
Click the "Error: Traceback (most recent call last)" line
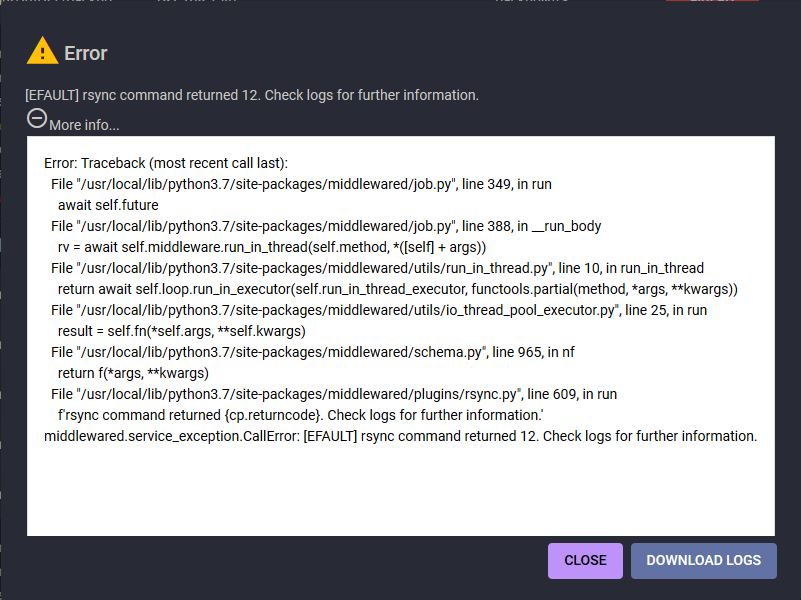(166, 163)
